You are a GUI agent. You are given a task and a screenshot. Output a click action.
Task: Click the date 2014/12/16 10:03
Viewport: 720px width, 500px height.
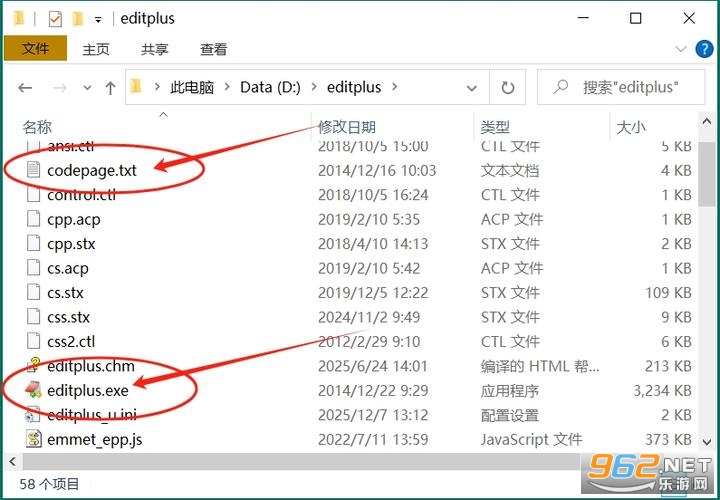[377, 170]
